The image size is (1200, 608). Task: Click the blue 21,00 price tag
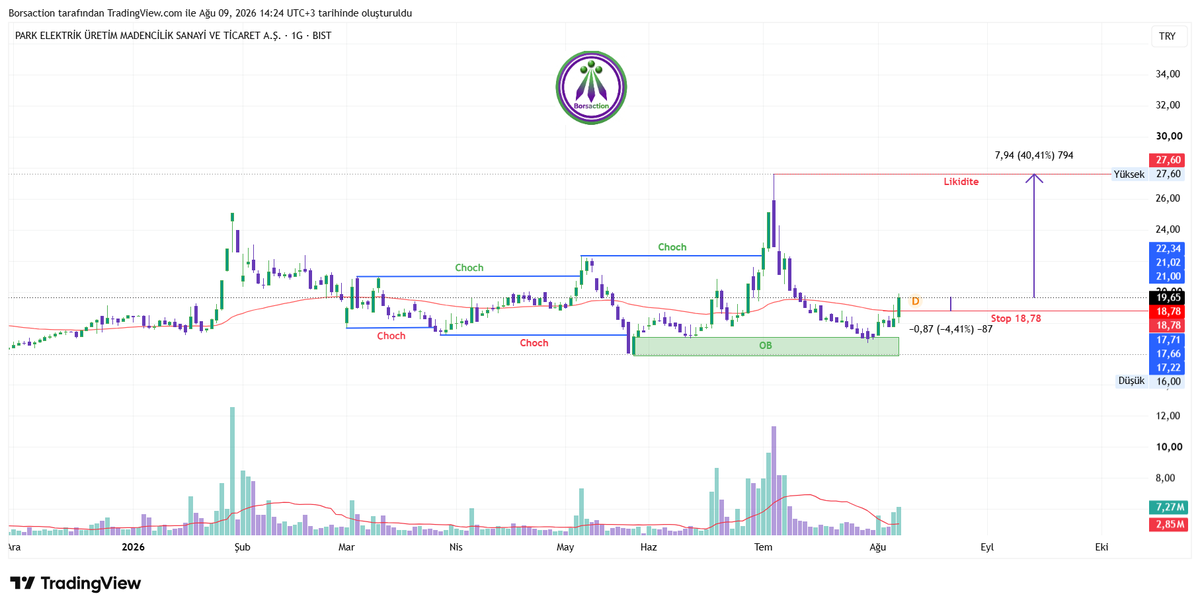coord(1168,276)
